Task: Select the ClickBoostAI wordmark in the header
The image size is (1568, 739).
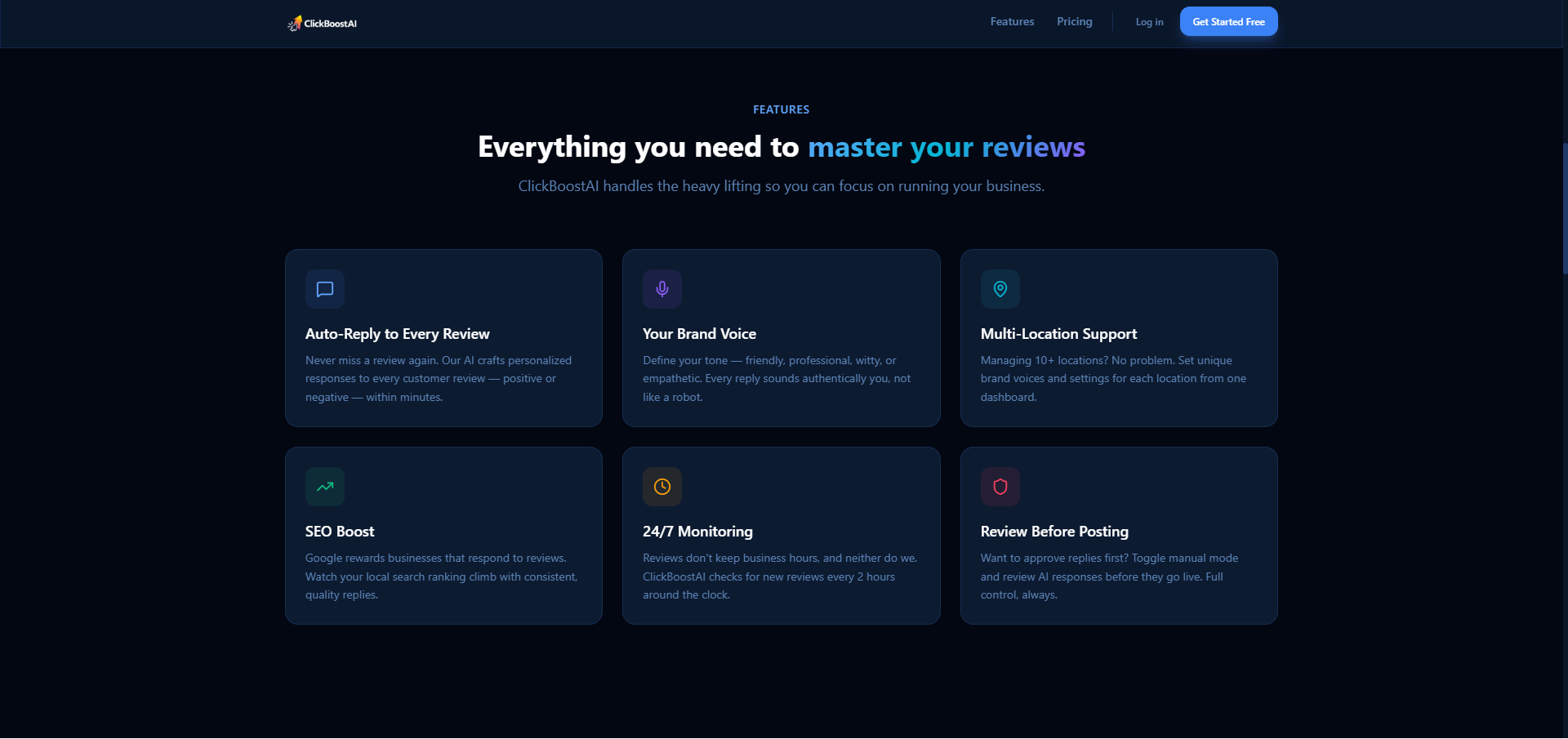Action: click(330, 23)
